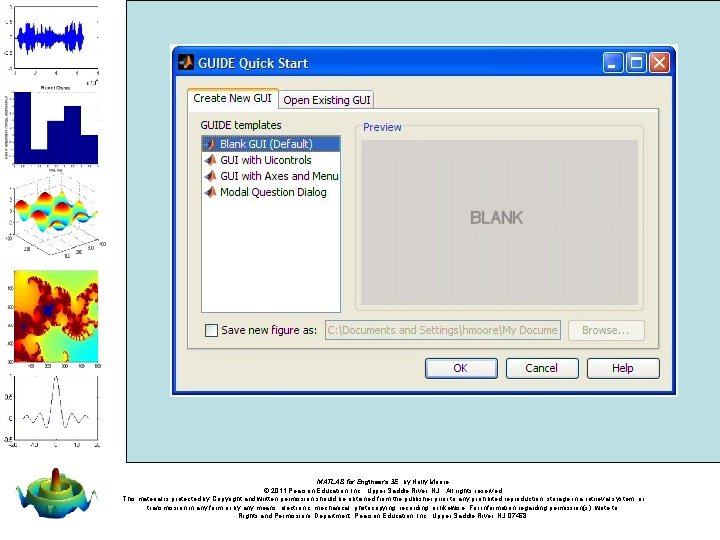
Task: Click the Browse... button
Action: (606, 331)
